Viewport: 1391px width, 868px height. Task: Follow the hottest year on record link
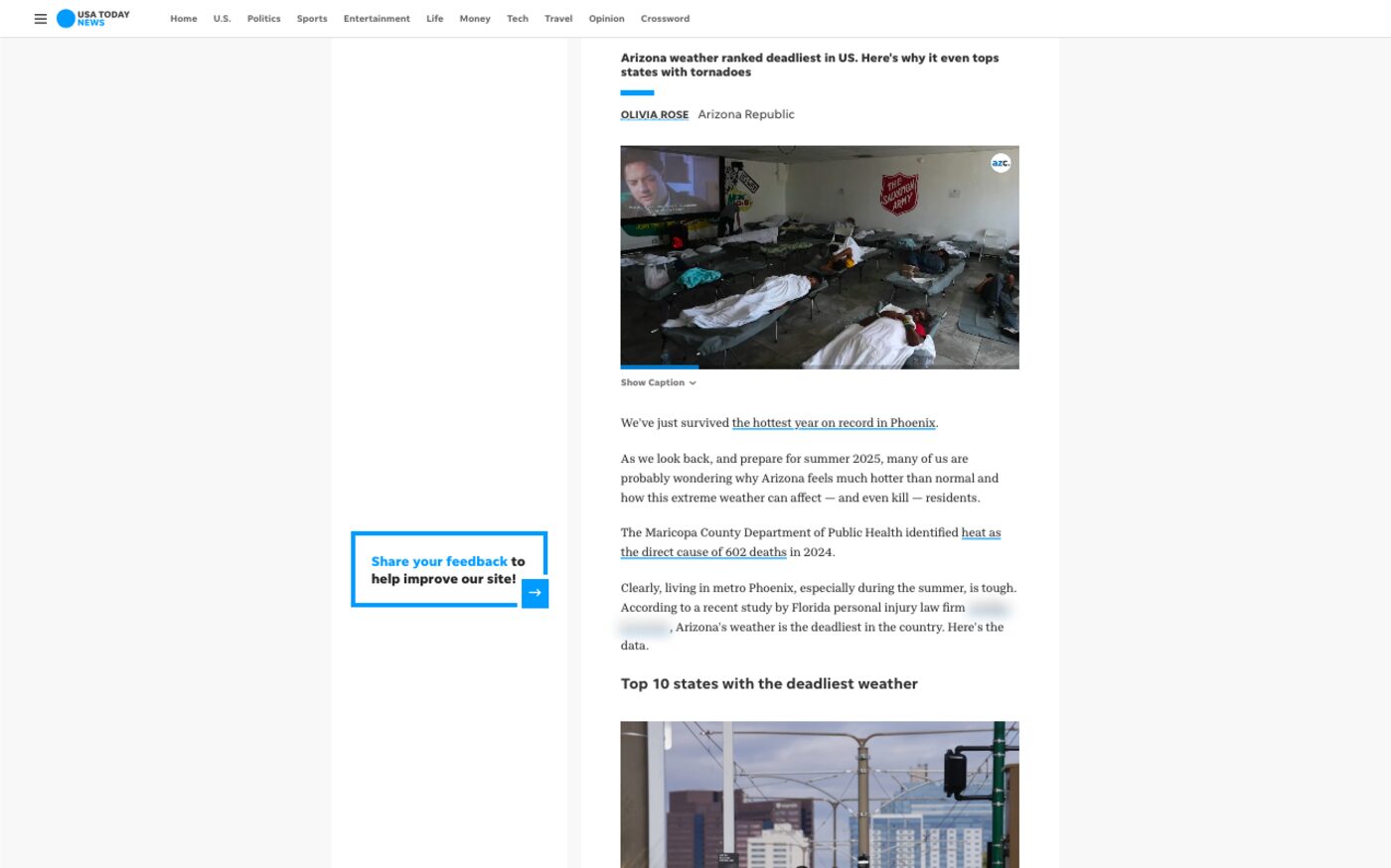pyautogui.click(x=834, y=423)
